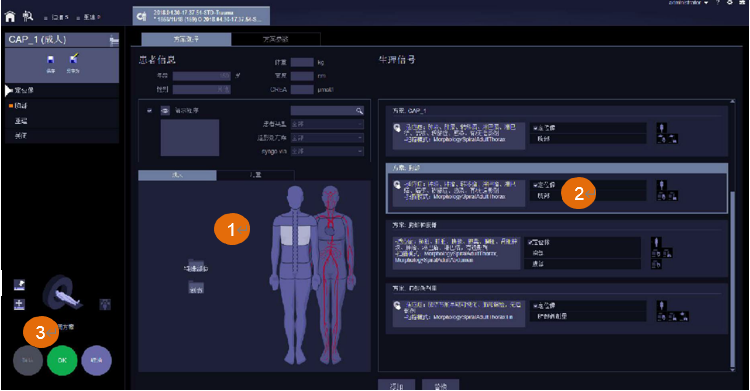The width and height of the screenshot is (750, 391).
Task: Select the open patient tab with CT icon
Action: point(201,16)
